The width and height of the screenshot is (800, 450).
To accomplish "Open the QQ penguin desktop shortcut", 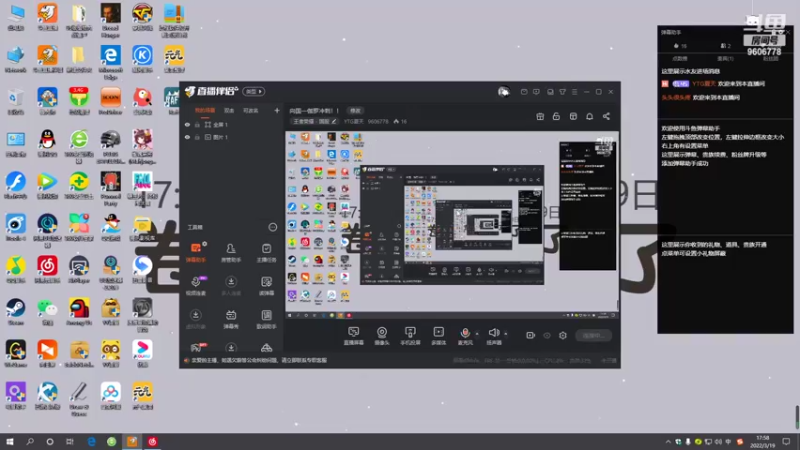I will [x=47, y=143].
